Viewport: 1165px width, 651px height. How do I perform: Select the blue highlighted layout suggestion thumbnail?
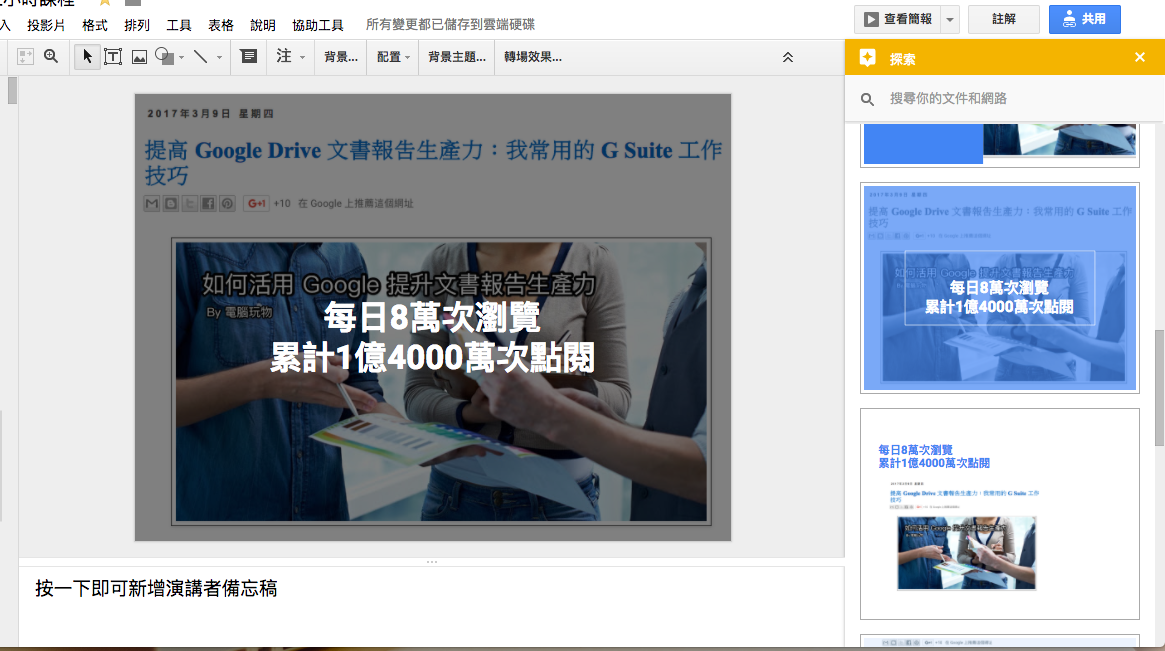click(1000, 288)
